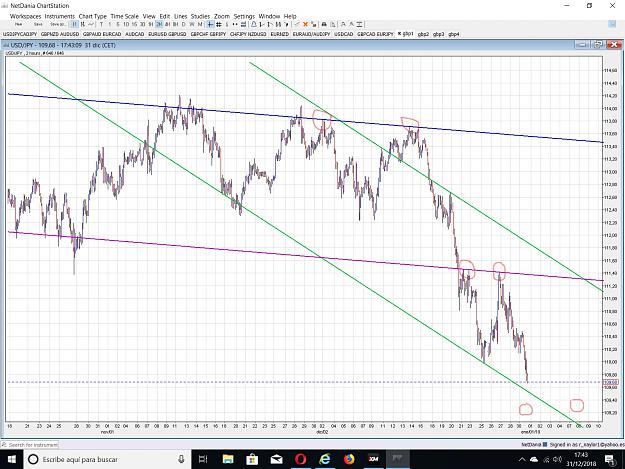This screenshot has width=625, height=469.
Task: Open Task View on the taskbar
Action: tap(203, 459)
